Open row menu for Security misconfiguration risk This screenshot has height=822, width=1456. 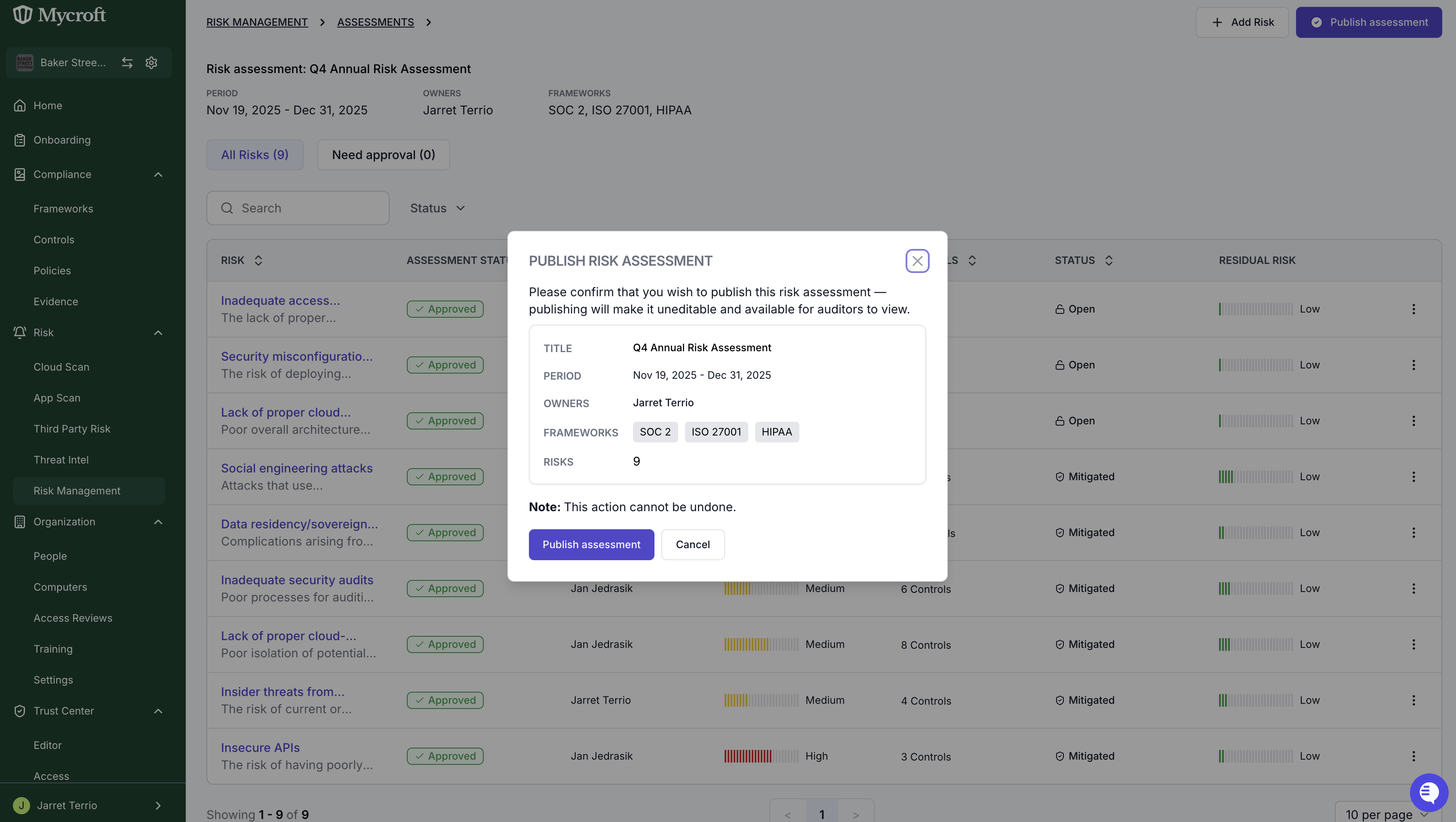point(1413,365)
